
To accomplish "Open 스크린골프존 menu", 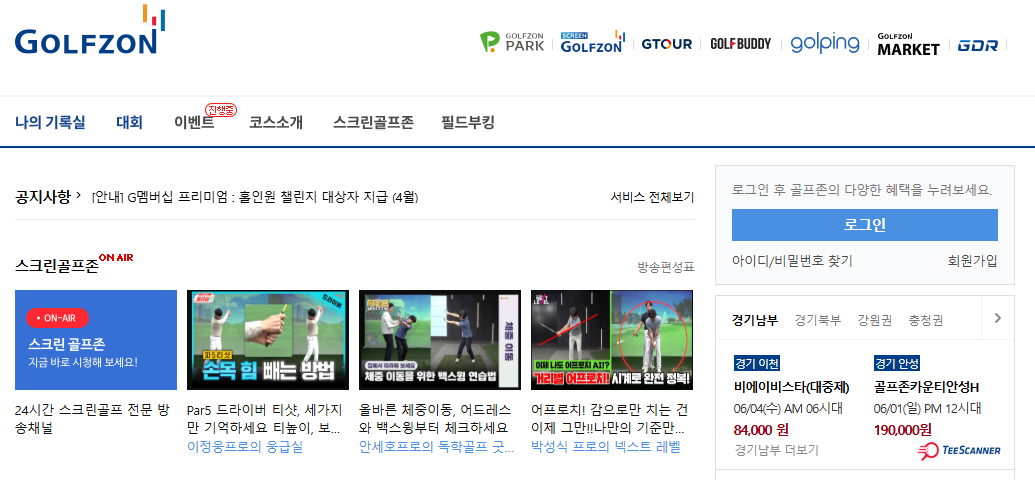I will 374,123.
